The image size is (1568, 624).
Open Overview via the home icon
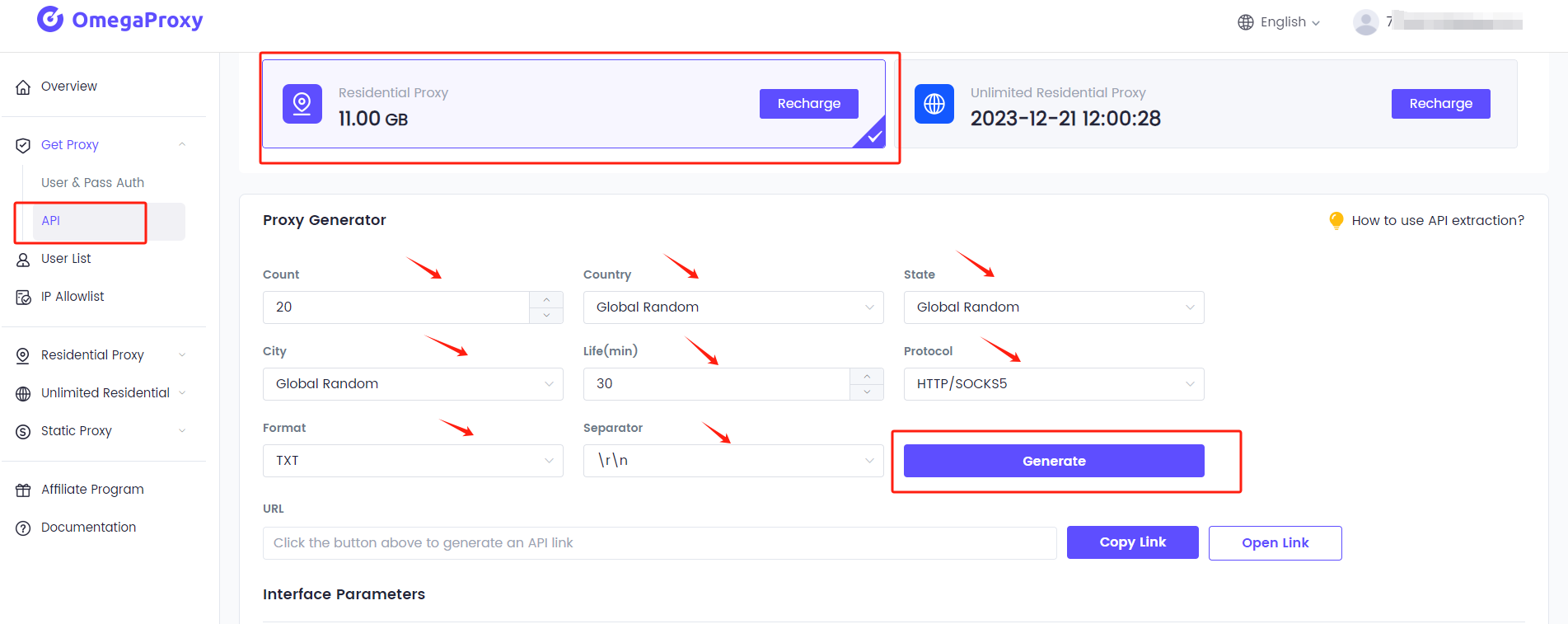(x=23, y=87)
